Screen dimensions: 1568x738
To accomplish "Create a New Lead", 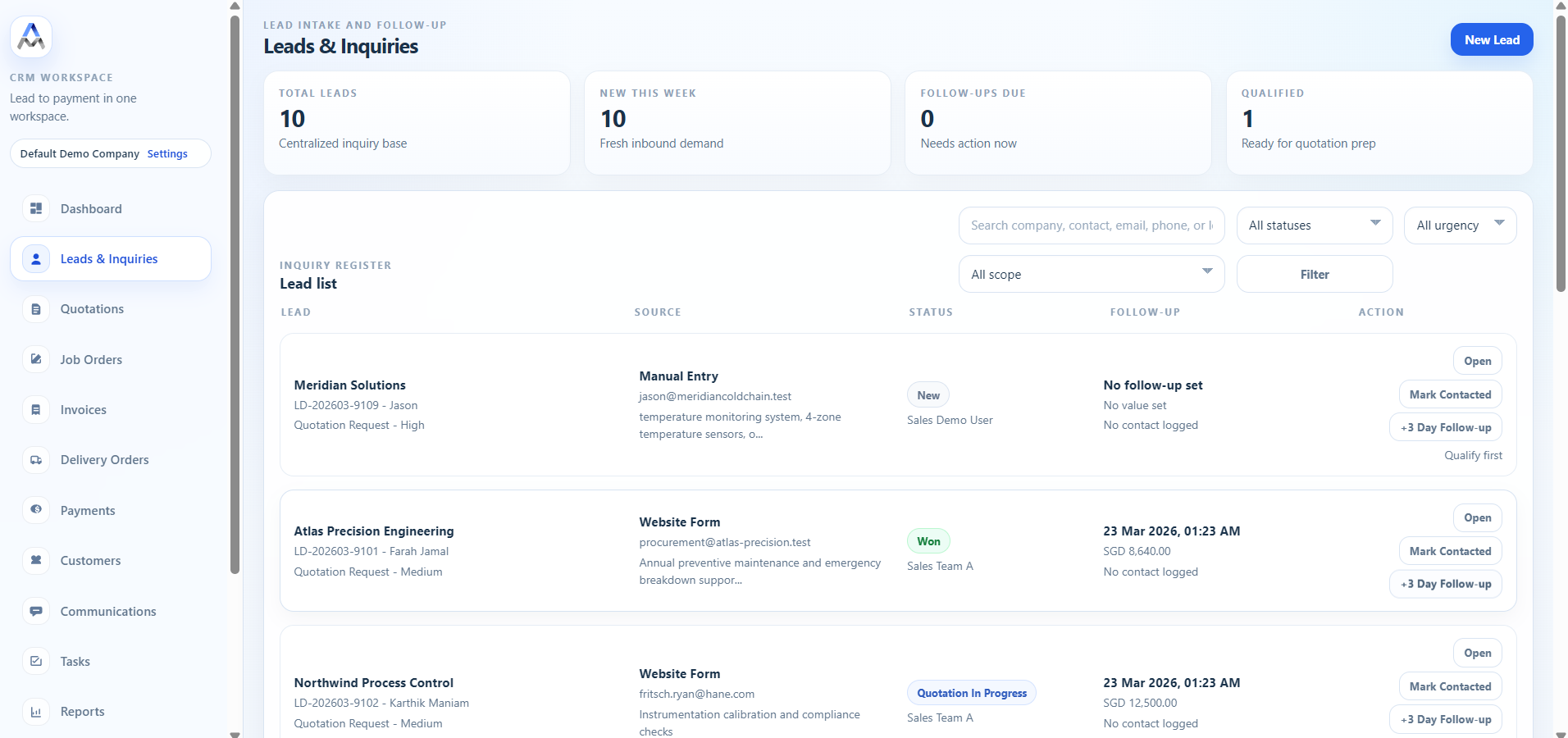I will pos(1491,40).
